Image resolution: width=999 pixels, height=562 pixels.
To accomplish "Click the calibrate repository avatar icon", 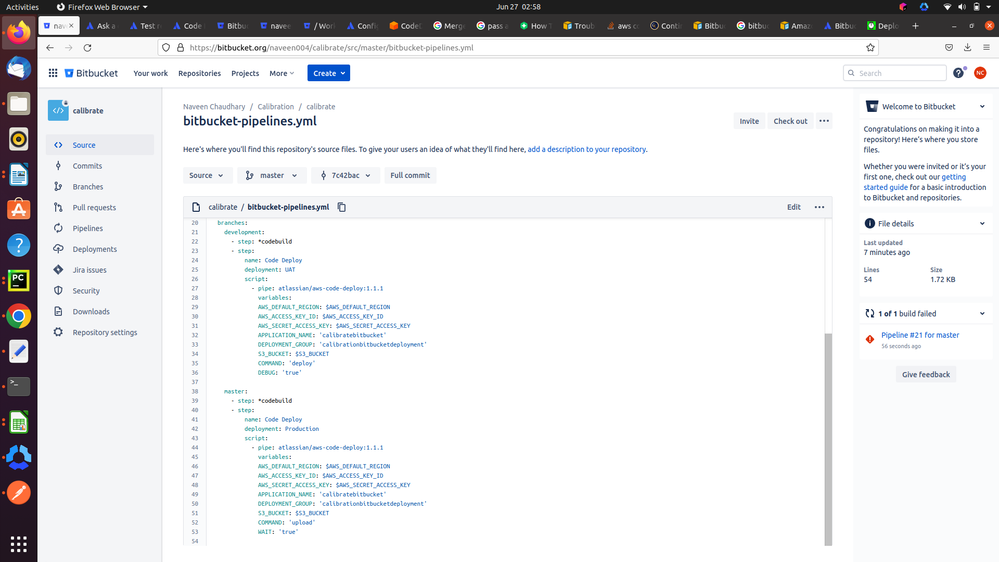I will (58, 110).
